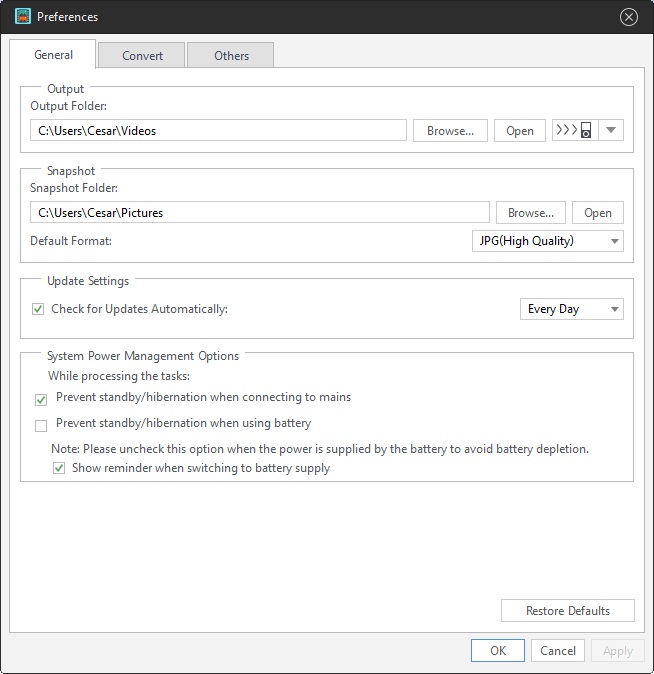Click the Preferences app icon in title bar
654x674 pixels.
(22, 16)
